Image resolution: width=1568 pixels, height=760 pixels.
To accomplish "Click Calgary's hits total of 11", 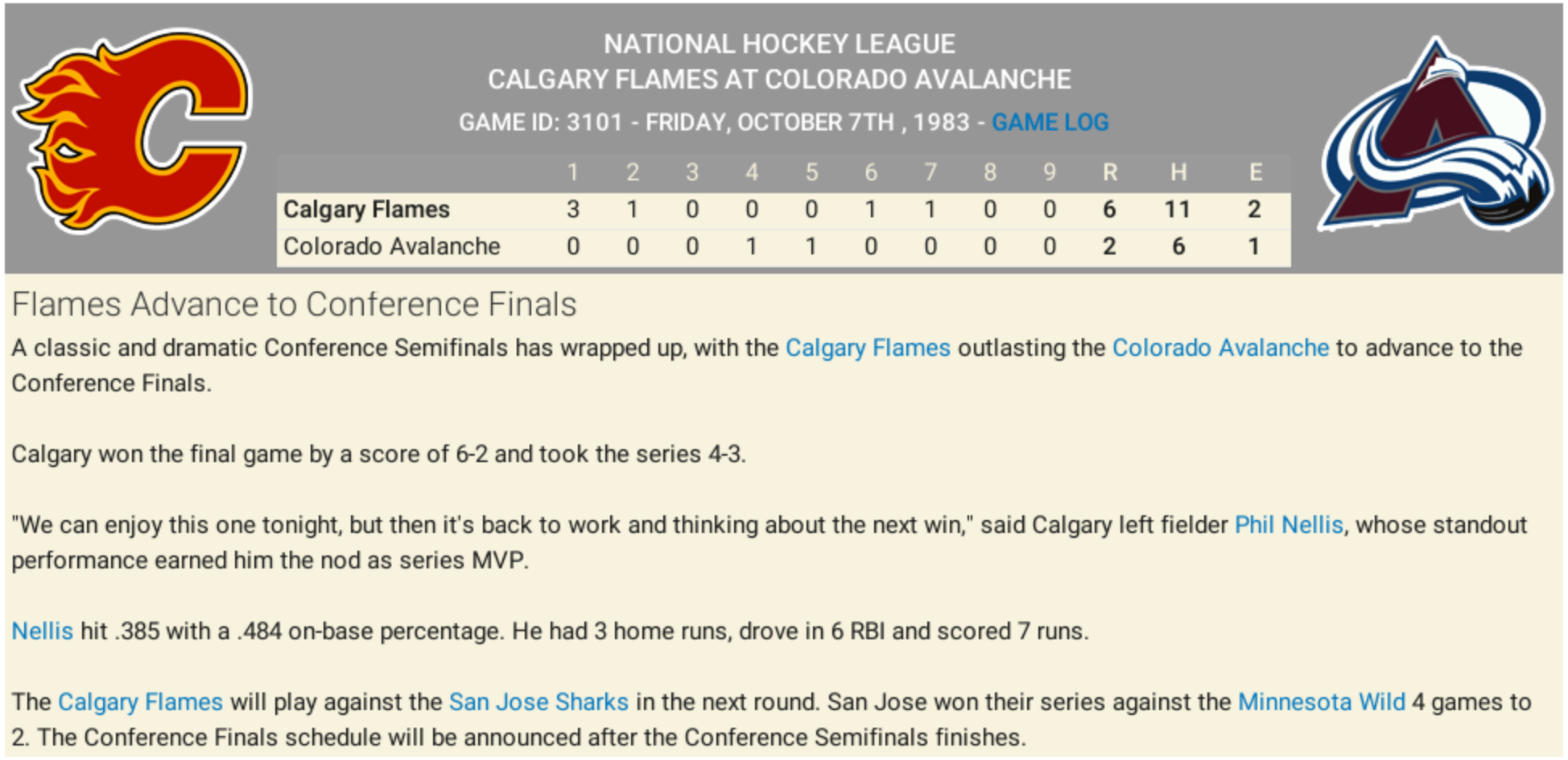I will coord(1178,209).
